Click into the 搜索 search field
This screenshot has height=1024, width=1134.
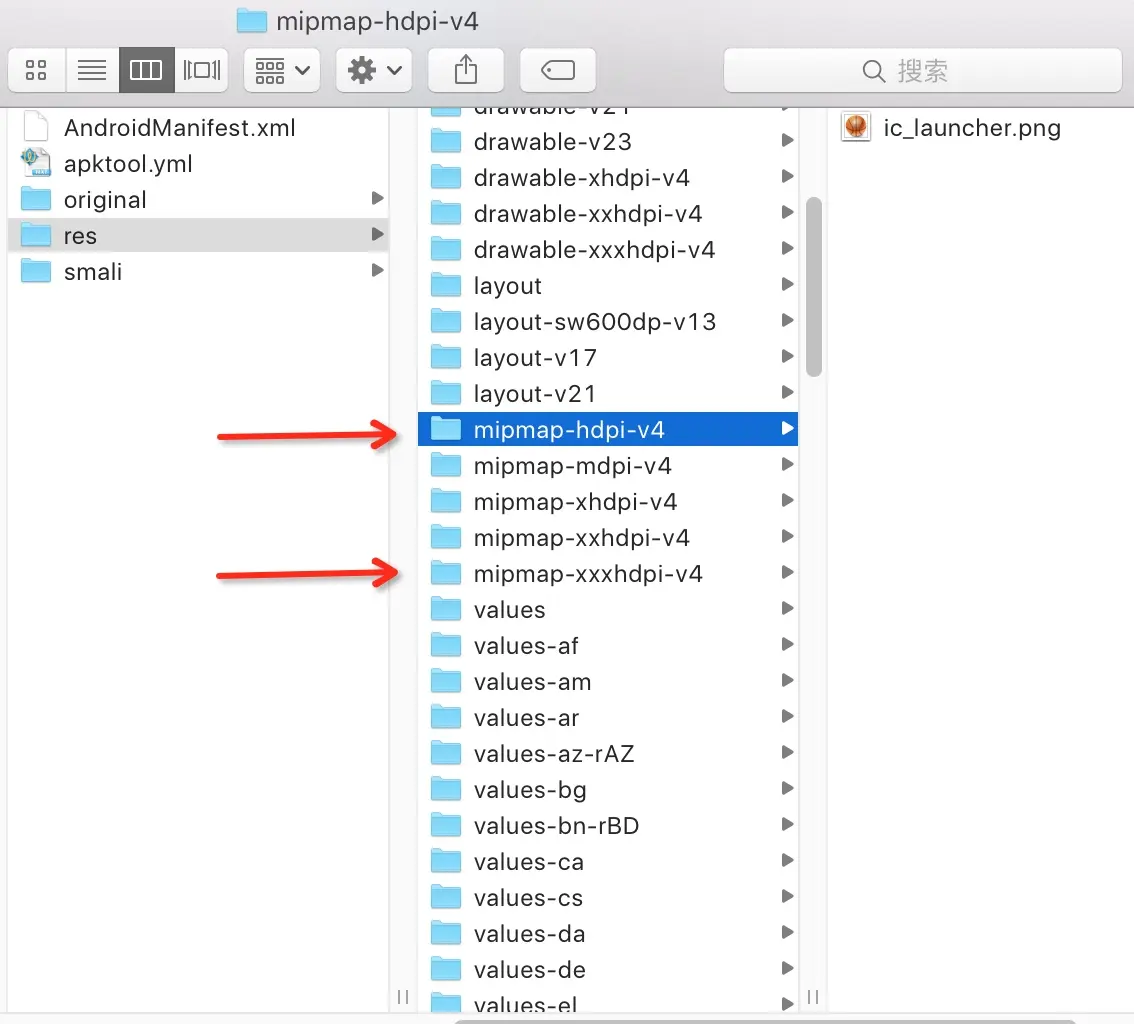click(923, 70)
